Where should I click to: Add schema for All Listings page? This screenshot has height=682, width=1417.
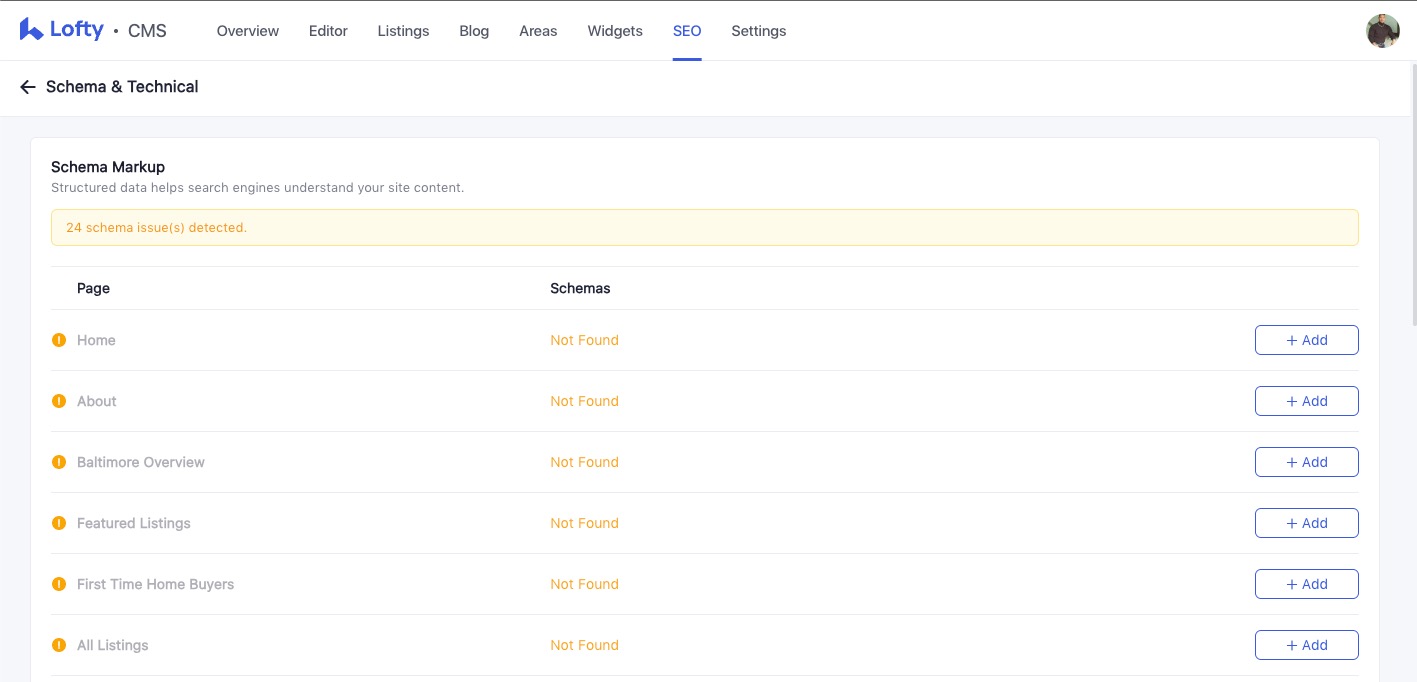(1306, 645)
